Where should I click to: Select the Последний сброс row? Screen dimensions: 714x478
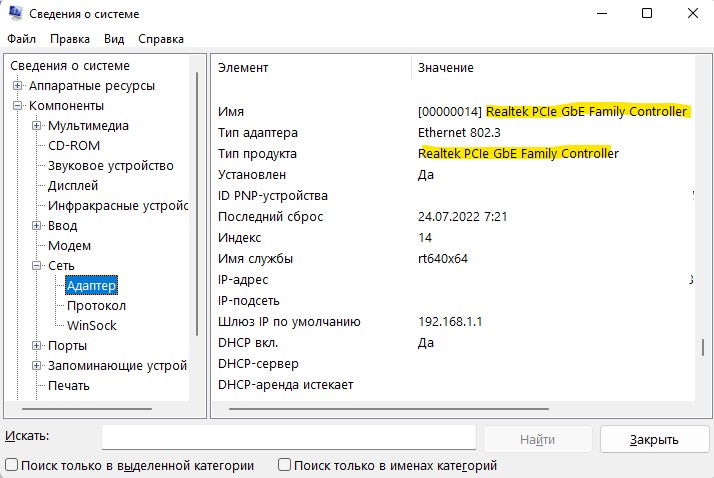coord(453,216)
